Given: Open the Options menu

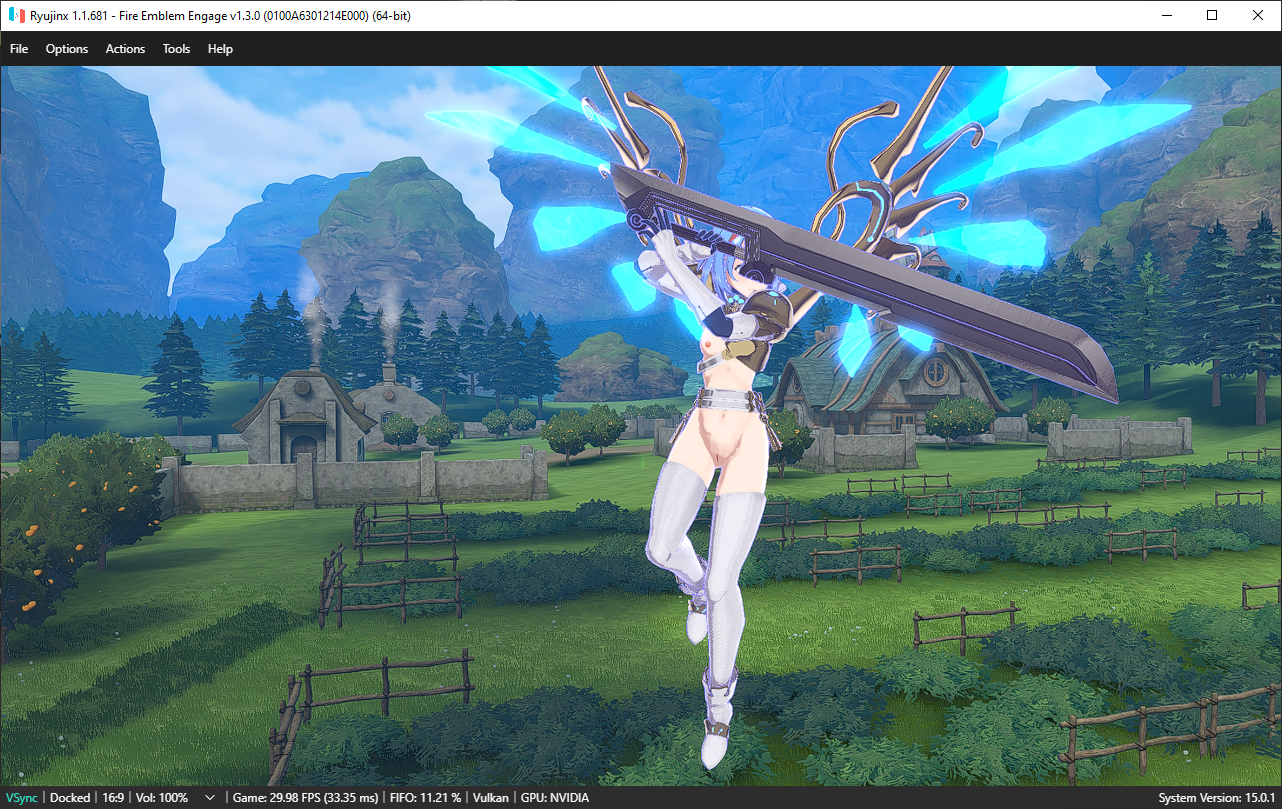Looking at the screenshot, I should click(x=67, y=49).
